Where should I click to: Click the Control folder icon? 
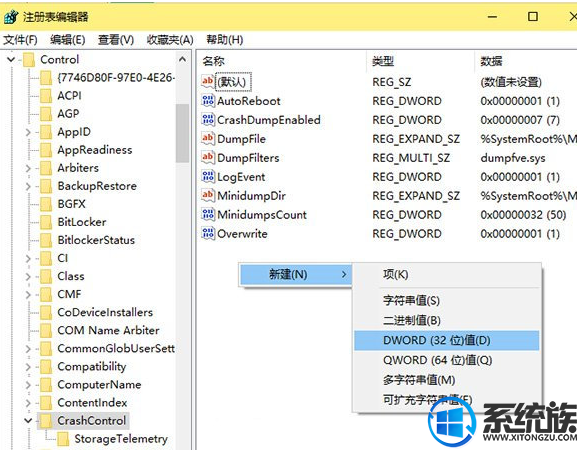pyautogui.click(x=29, y=60)
